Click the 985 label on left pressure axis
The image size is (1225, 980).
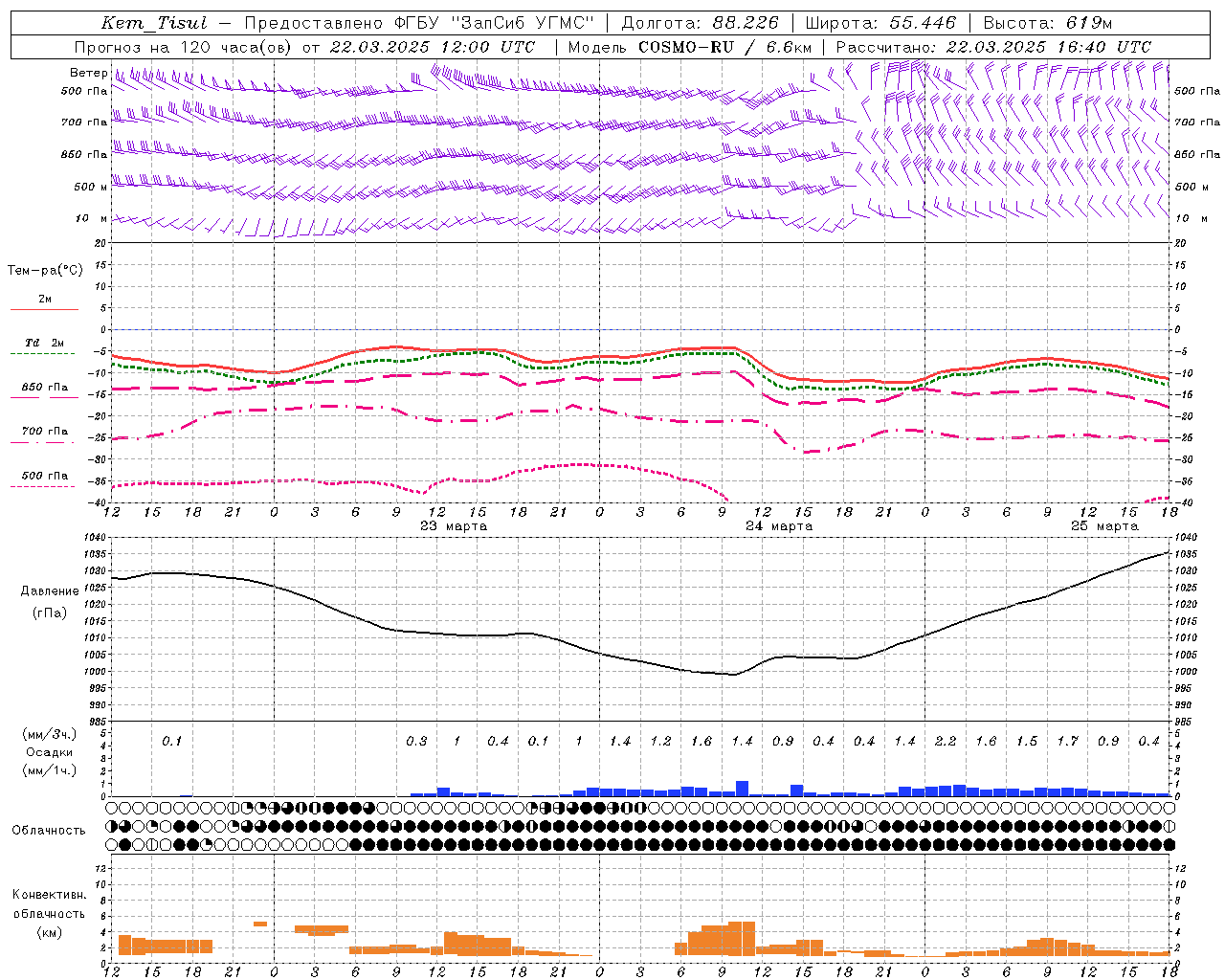(99, 722)
